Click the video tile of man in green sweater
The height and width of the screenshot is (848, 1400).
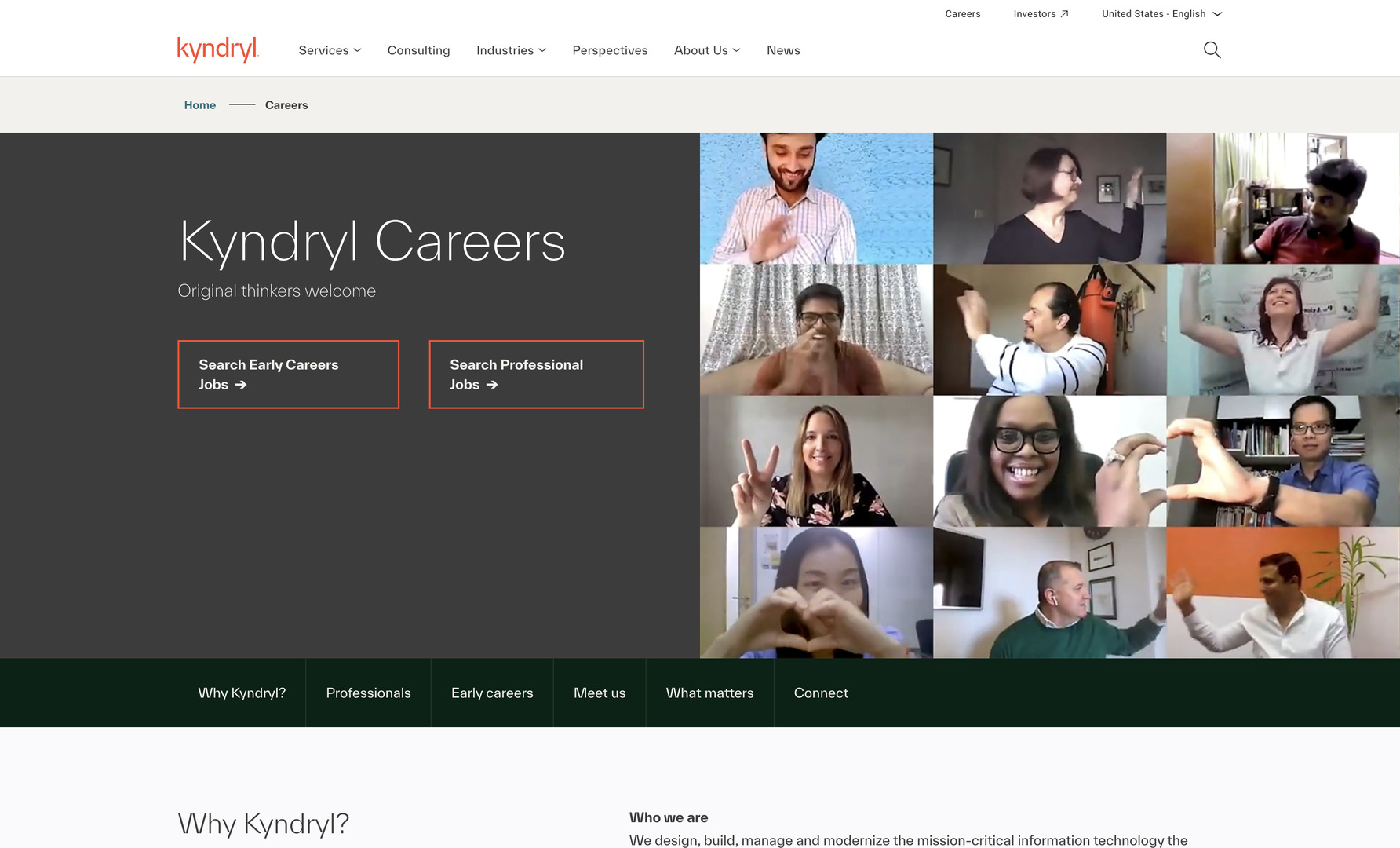1050,593
